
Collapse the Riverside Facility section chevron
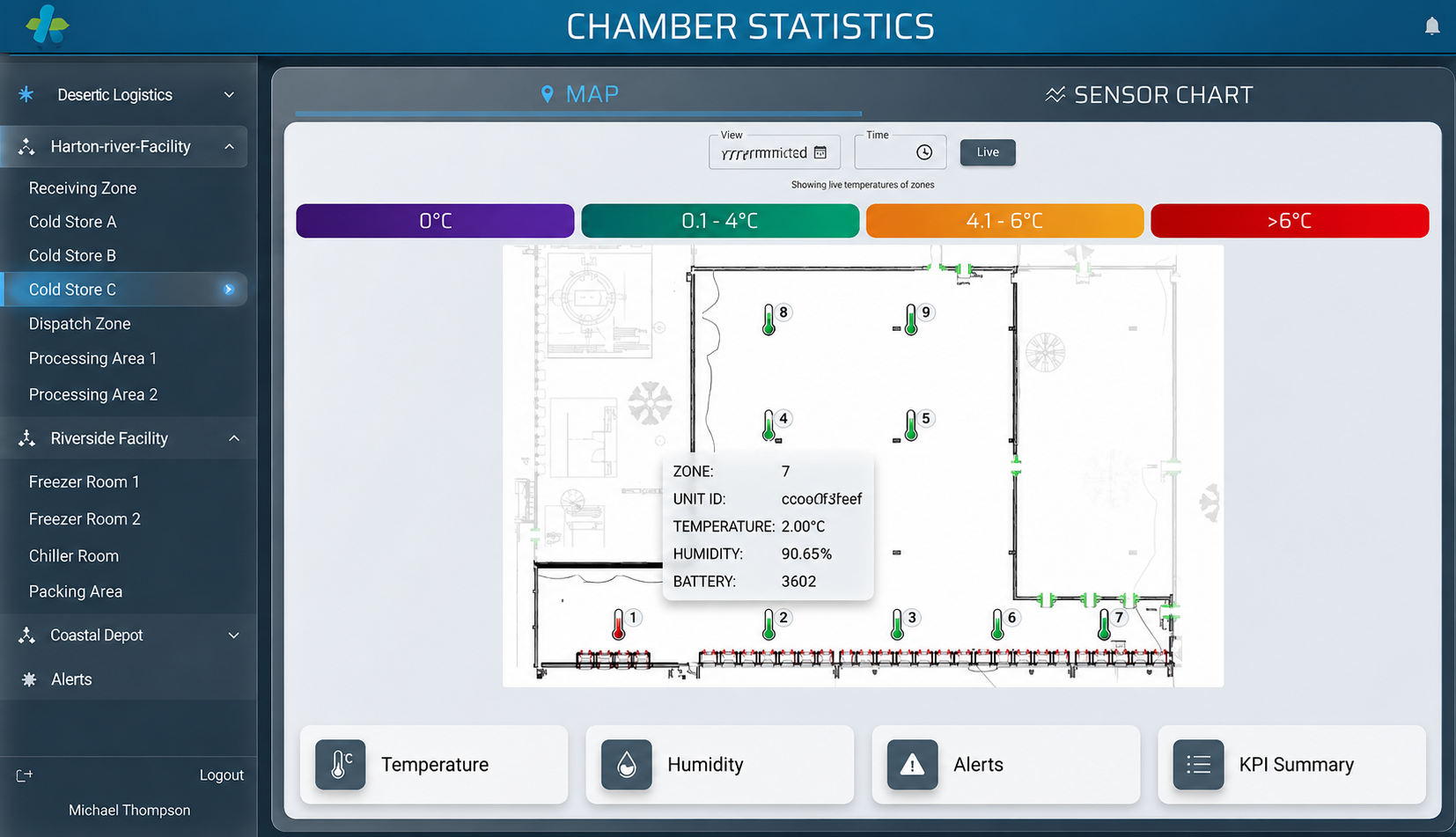(x=234, y=438)
